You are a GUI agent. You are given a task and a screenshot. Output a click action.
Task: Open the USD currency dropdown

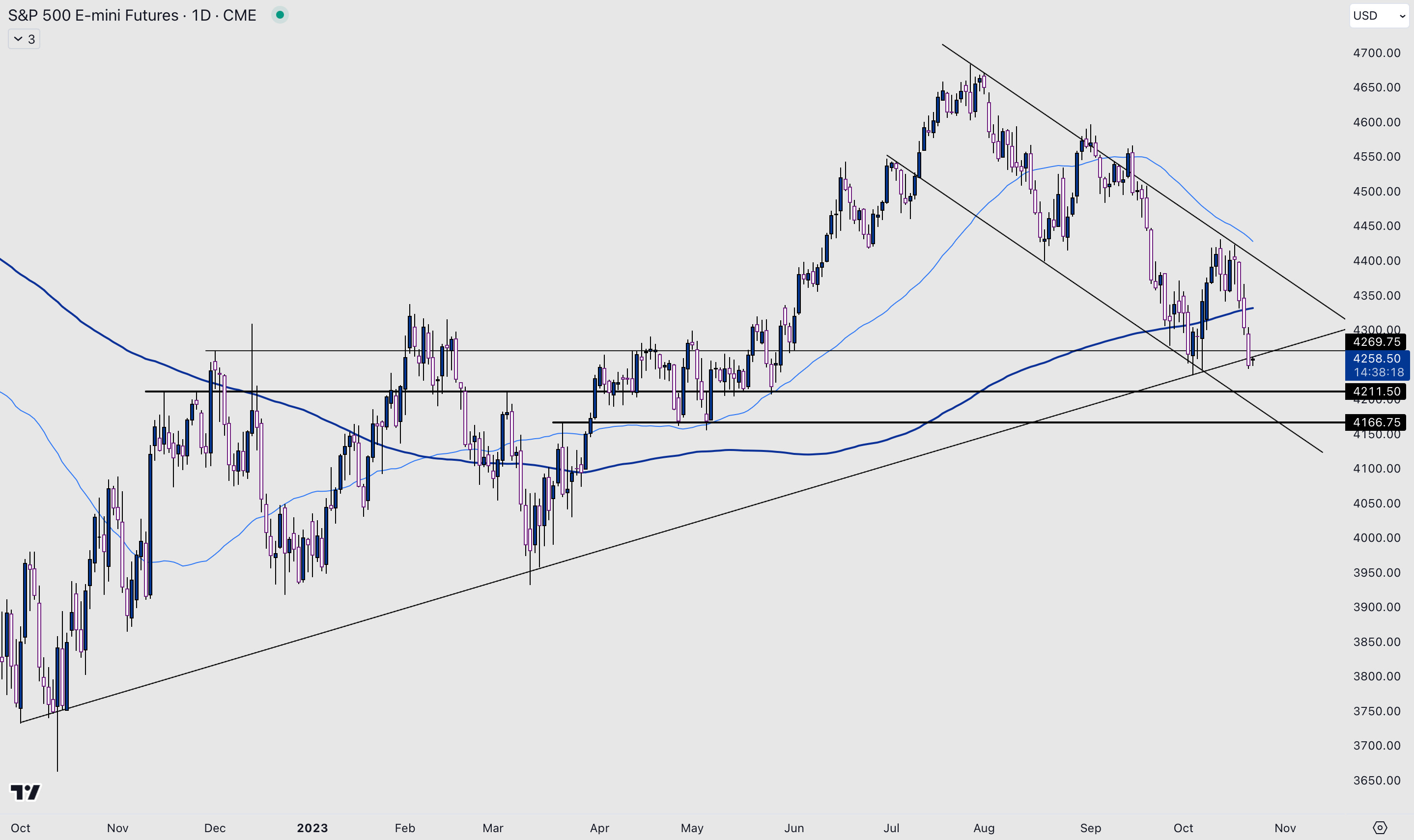[x=1379, y=15]
